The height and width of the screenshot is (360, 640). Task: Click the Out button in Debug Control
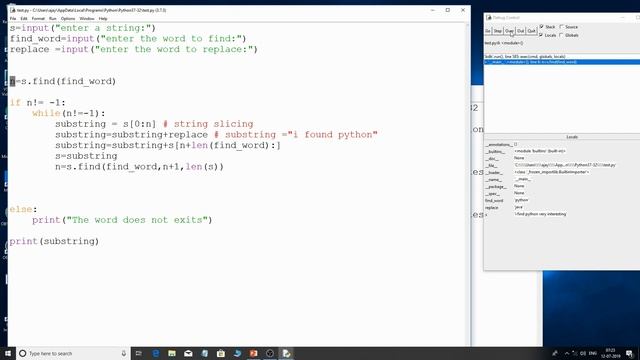click(x=520, y=31)
